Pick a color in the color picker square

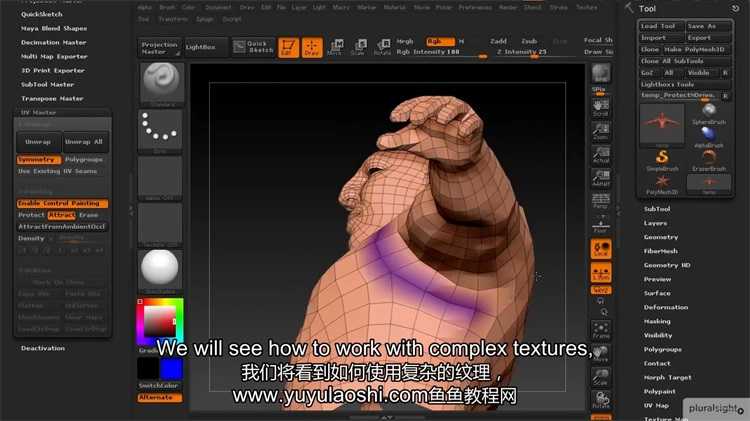[159, 321]
